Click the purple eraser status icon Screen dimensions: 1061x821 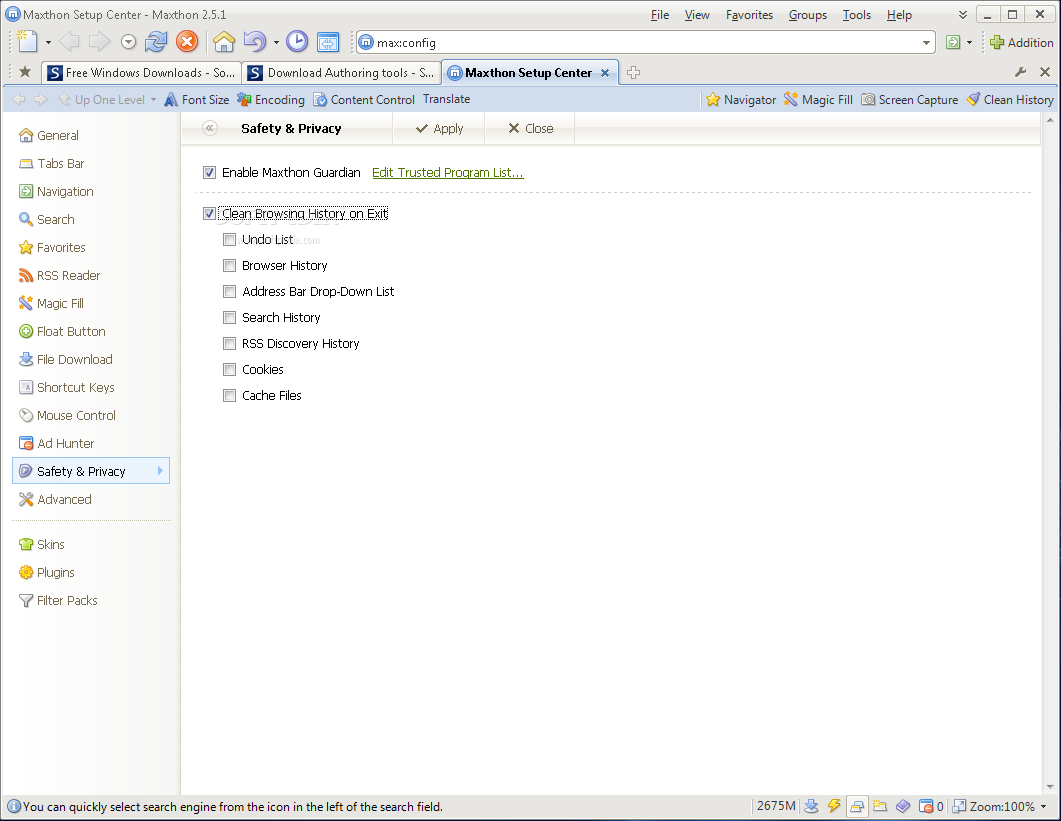coord(903,806)
